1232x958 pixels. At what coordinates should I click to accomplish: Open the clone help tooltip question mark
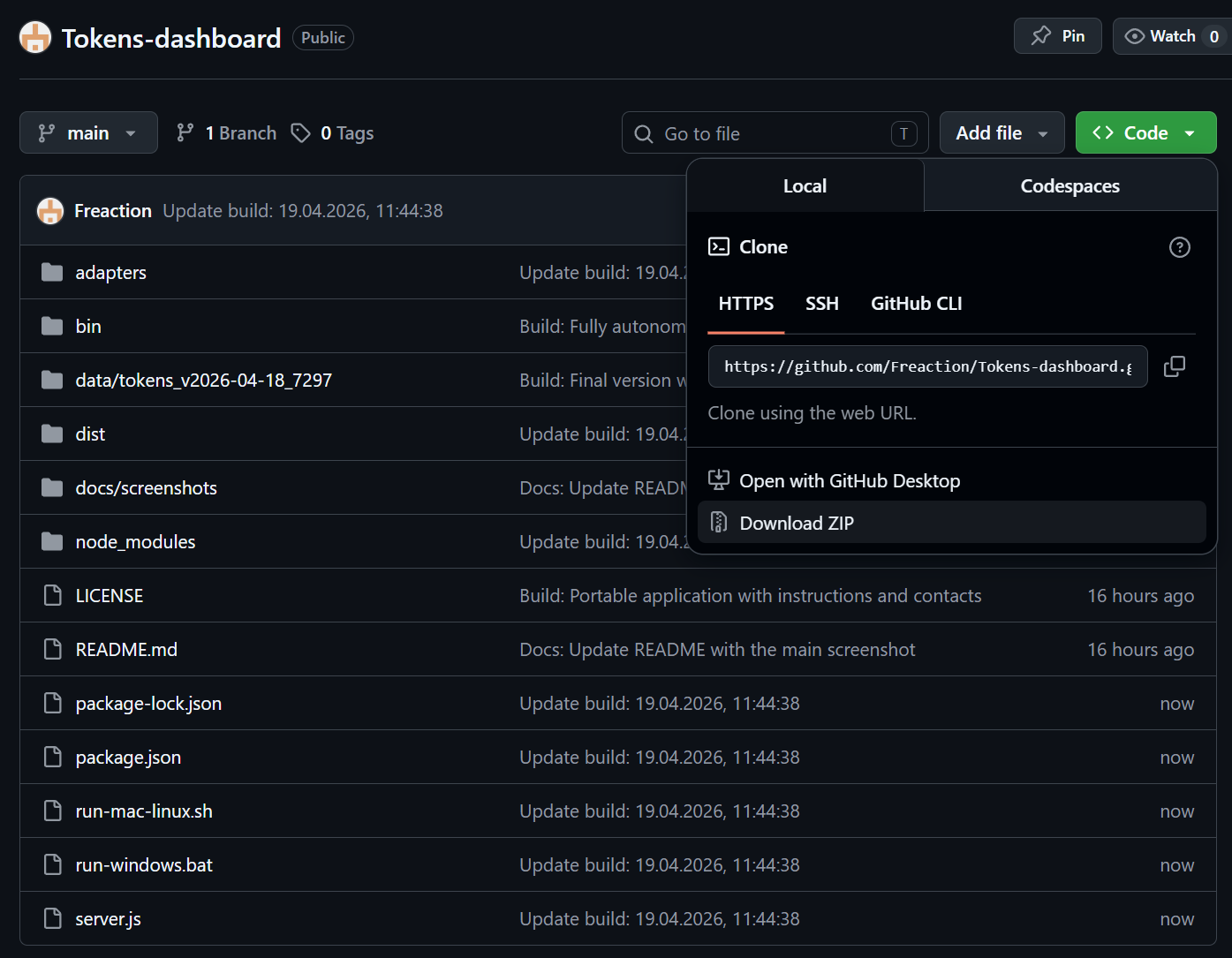[x=1179, y=247]
